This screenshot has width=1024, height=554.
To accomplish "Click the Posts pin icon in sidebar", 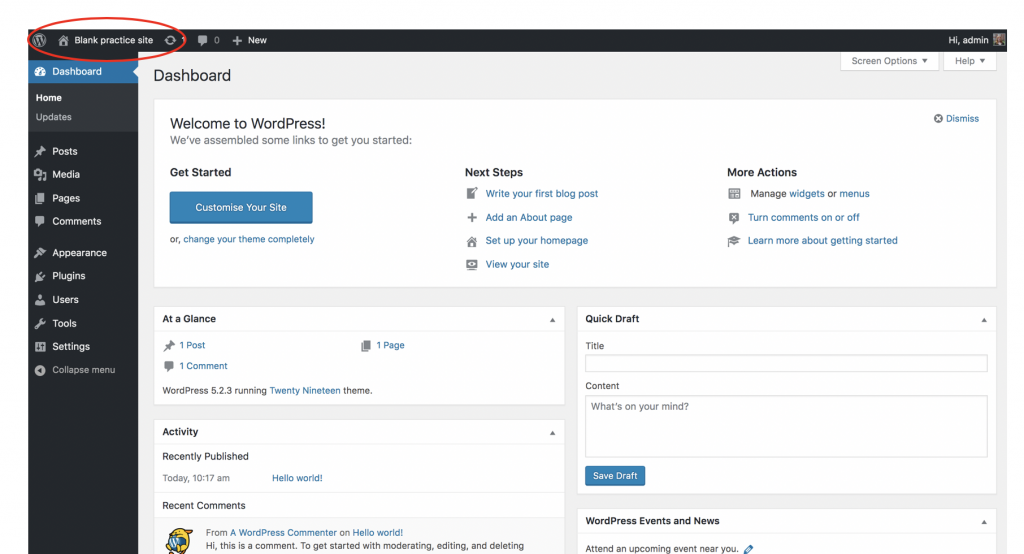I will [x=40, y=151].
